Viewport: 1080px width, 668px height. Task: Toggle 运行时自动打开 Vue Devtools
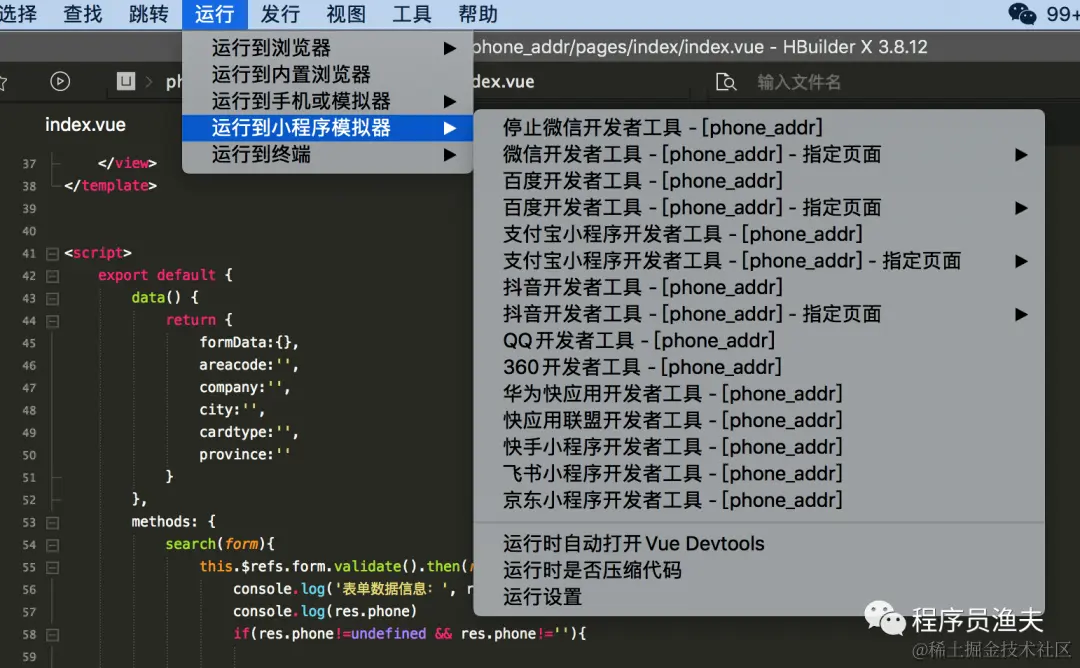759,543
